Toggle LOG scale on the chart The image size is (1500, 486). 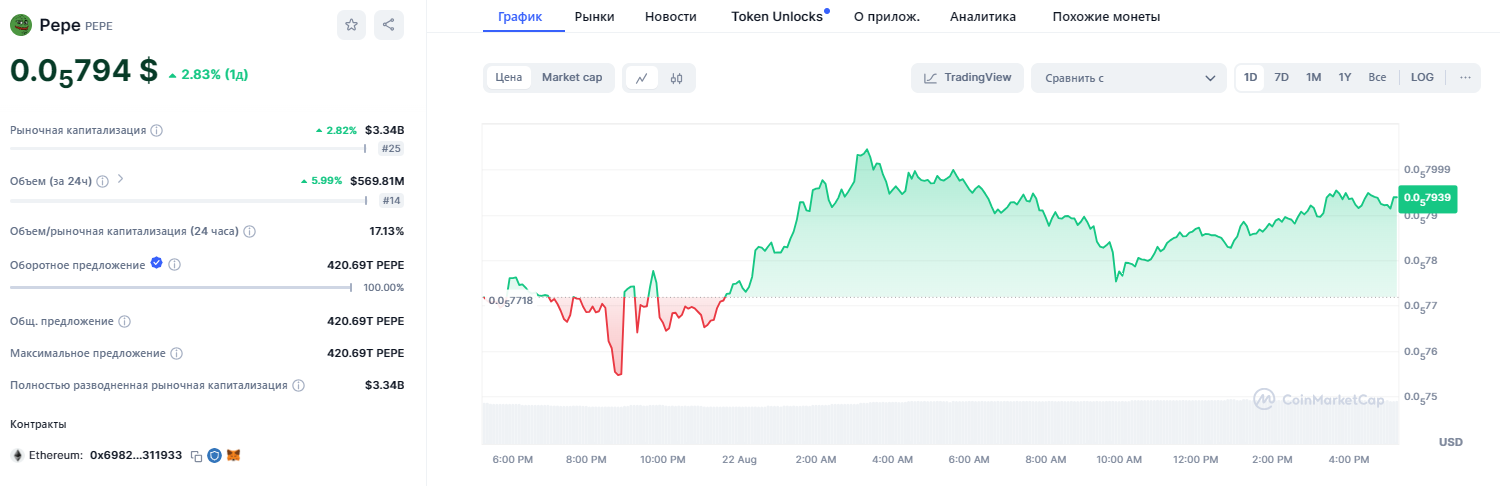[x=1421, y=78]
